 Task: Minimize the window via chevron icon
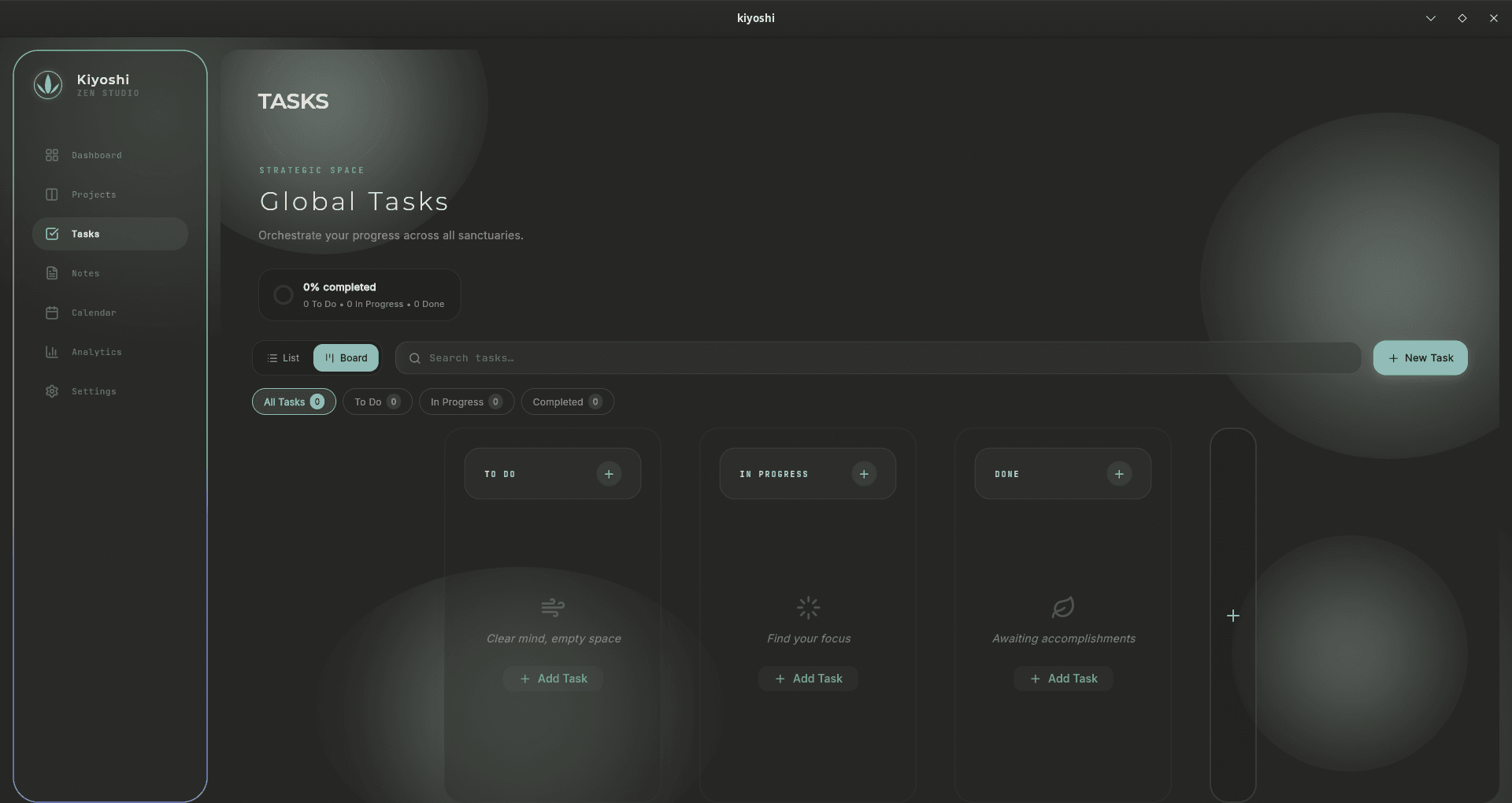tap(1431, 18)
